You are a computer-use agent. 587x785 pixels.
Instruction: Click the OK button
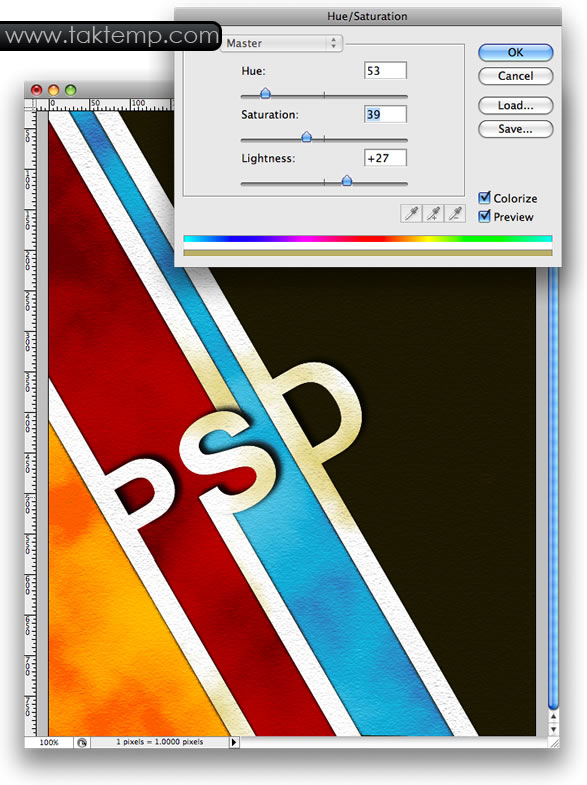tap(515, 53)
